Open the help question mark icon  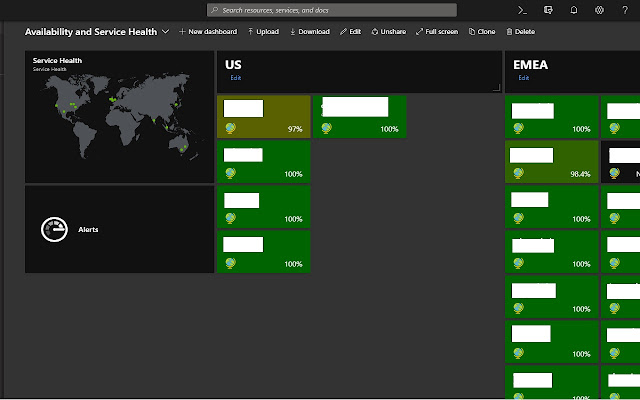click(625, 10)
